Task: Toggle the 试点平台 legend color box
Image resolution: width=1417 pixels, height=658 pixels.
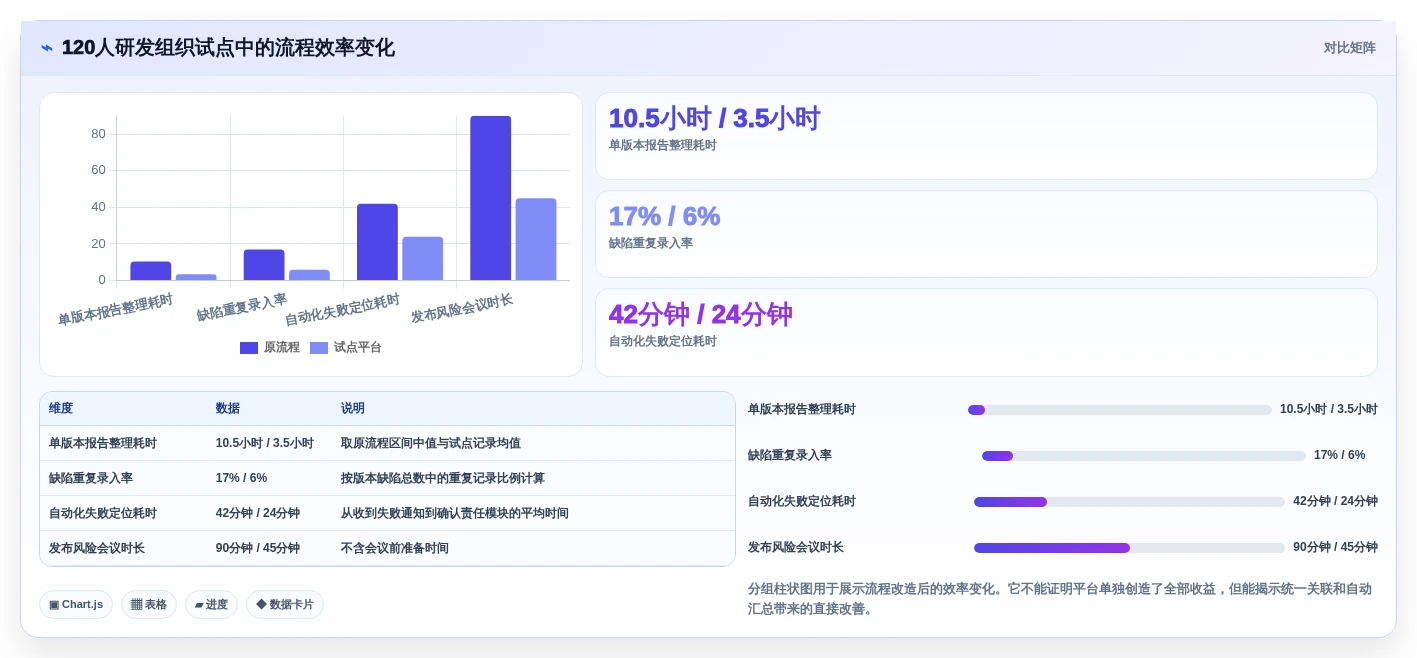Action: [x=319, y=348]
